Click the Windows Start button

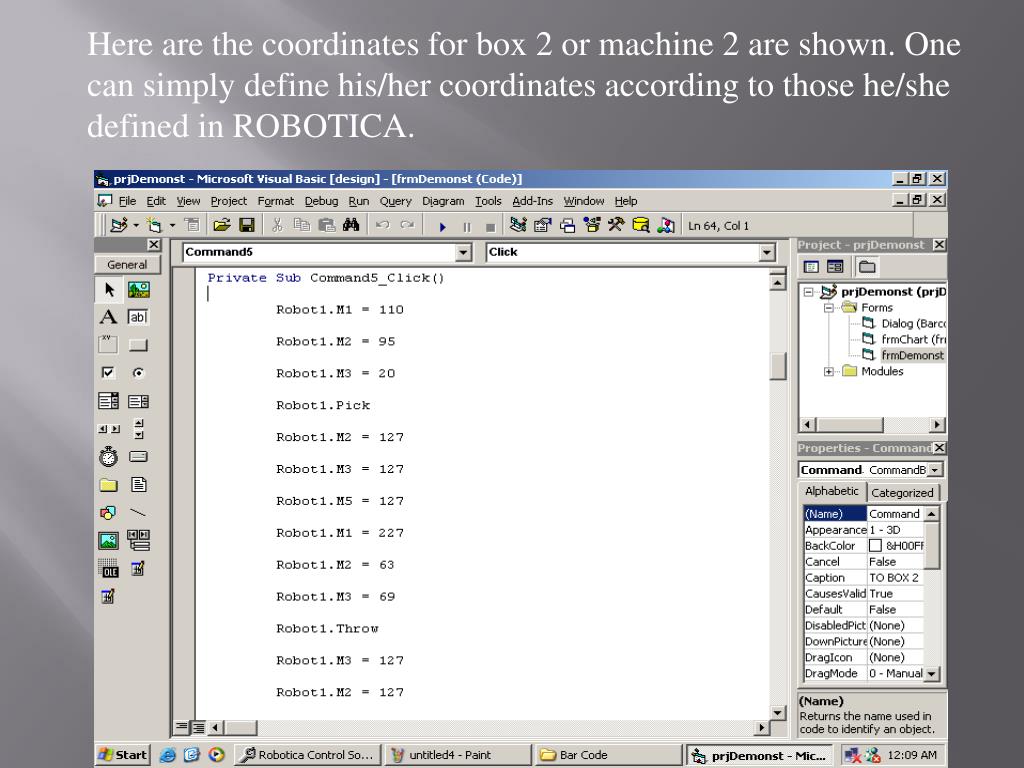(x=122, y=755)
